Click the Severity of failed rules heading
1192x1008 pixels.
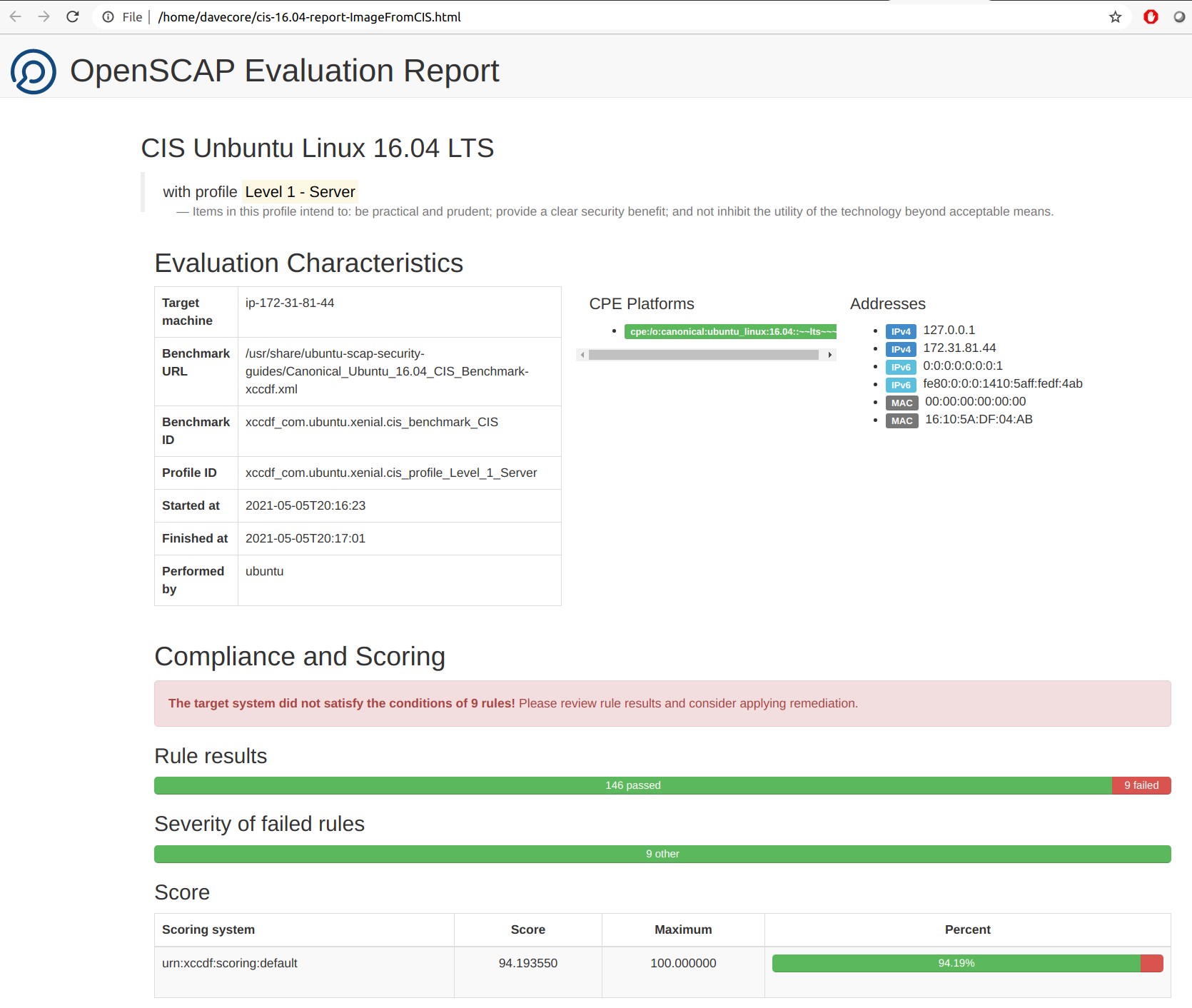tap(260, 824)
